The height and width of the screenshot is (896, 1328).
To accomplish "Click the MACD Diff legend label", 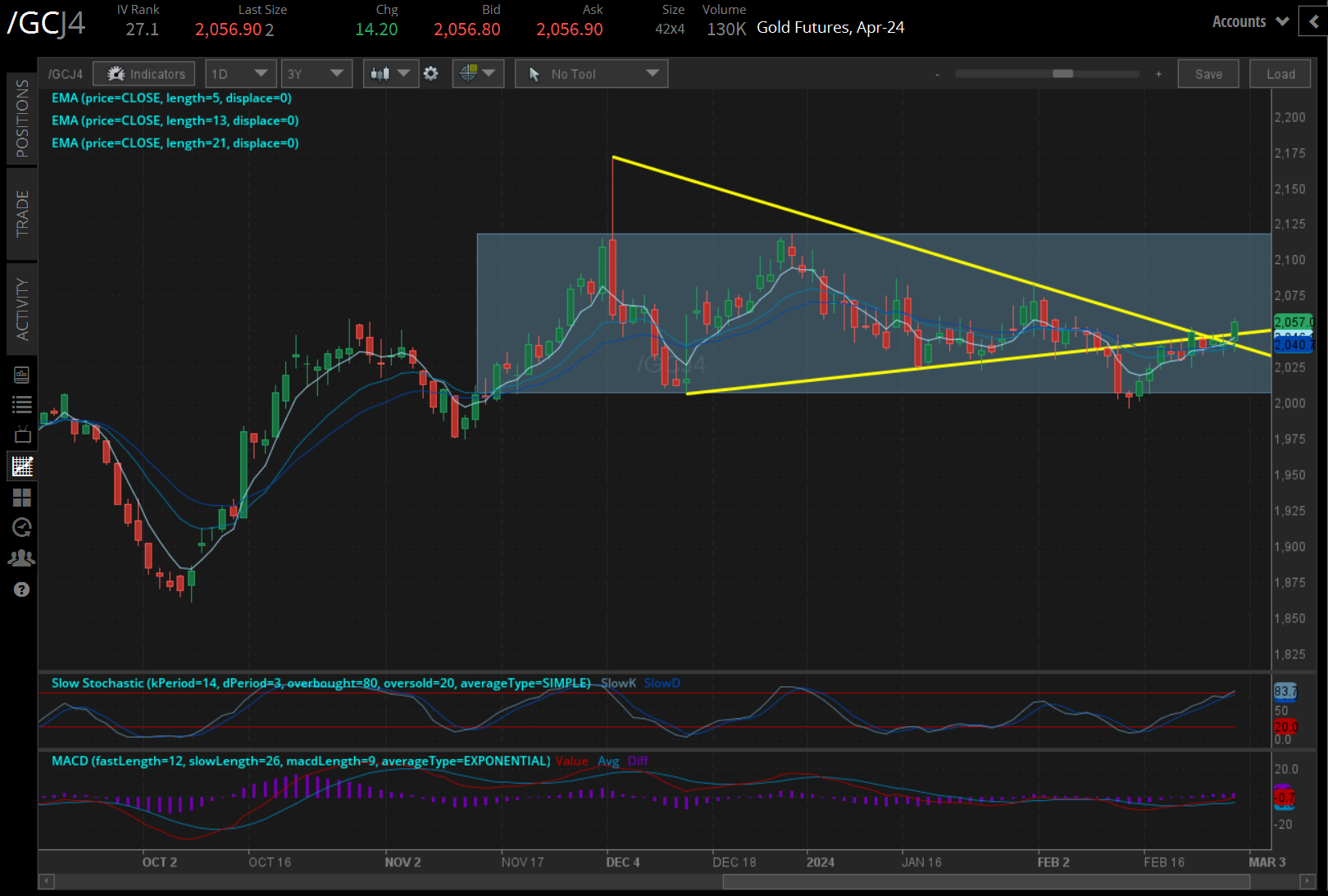I will point(638,761).
